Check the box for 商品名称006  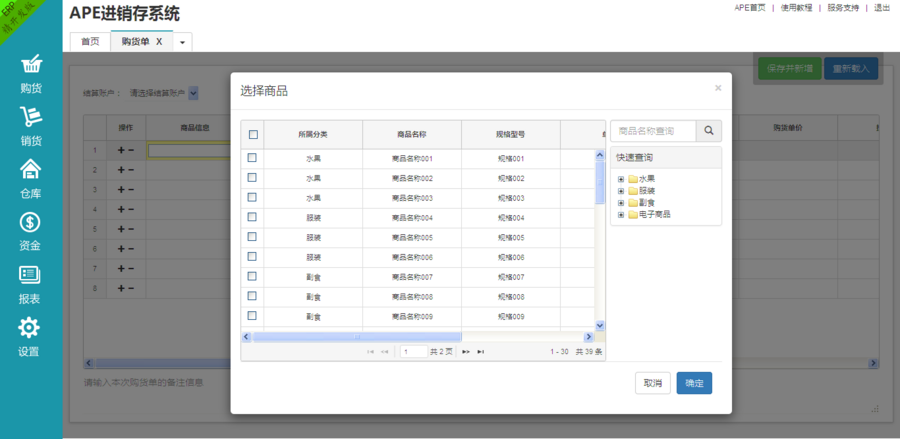[252, 257]
